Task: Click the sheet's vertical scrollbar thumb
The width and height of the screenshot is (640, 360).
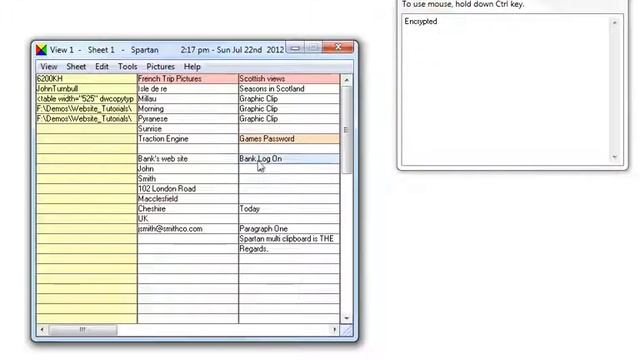Action: point(347,130)
